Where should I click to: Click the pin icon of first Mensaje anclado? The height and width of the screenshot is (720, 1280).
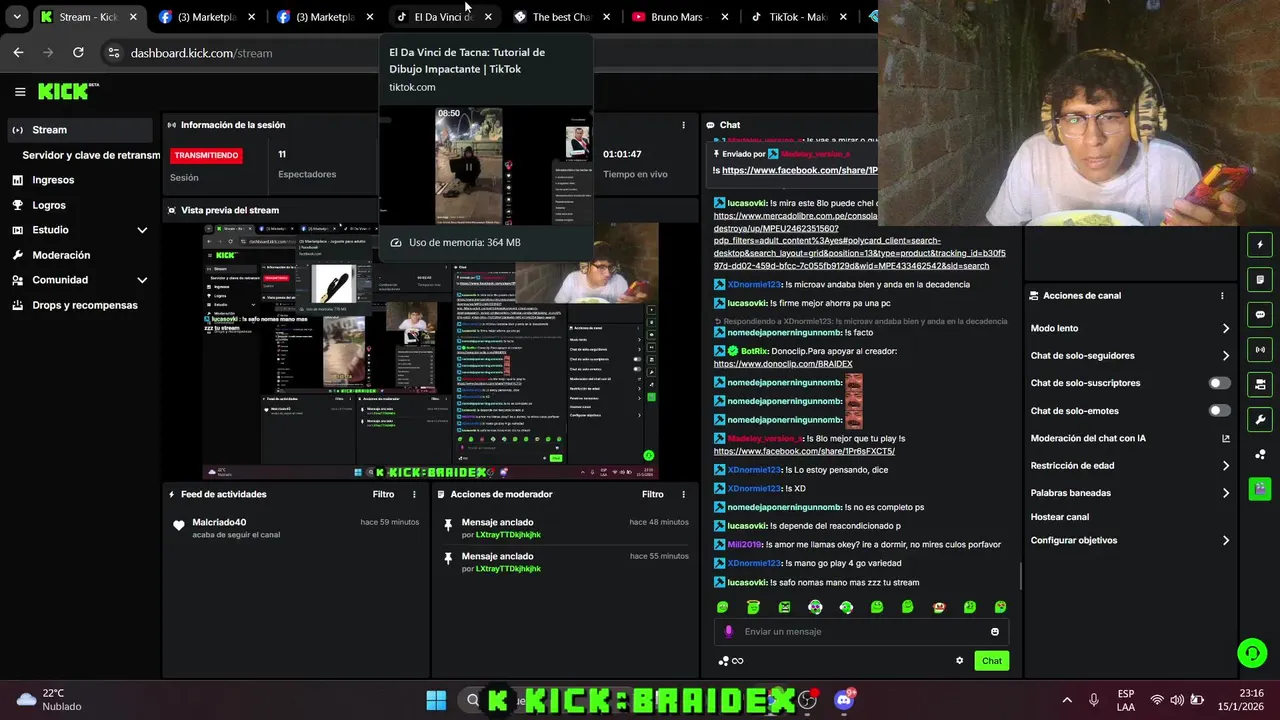click(x=448, y=525)
